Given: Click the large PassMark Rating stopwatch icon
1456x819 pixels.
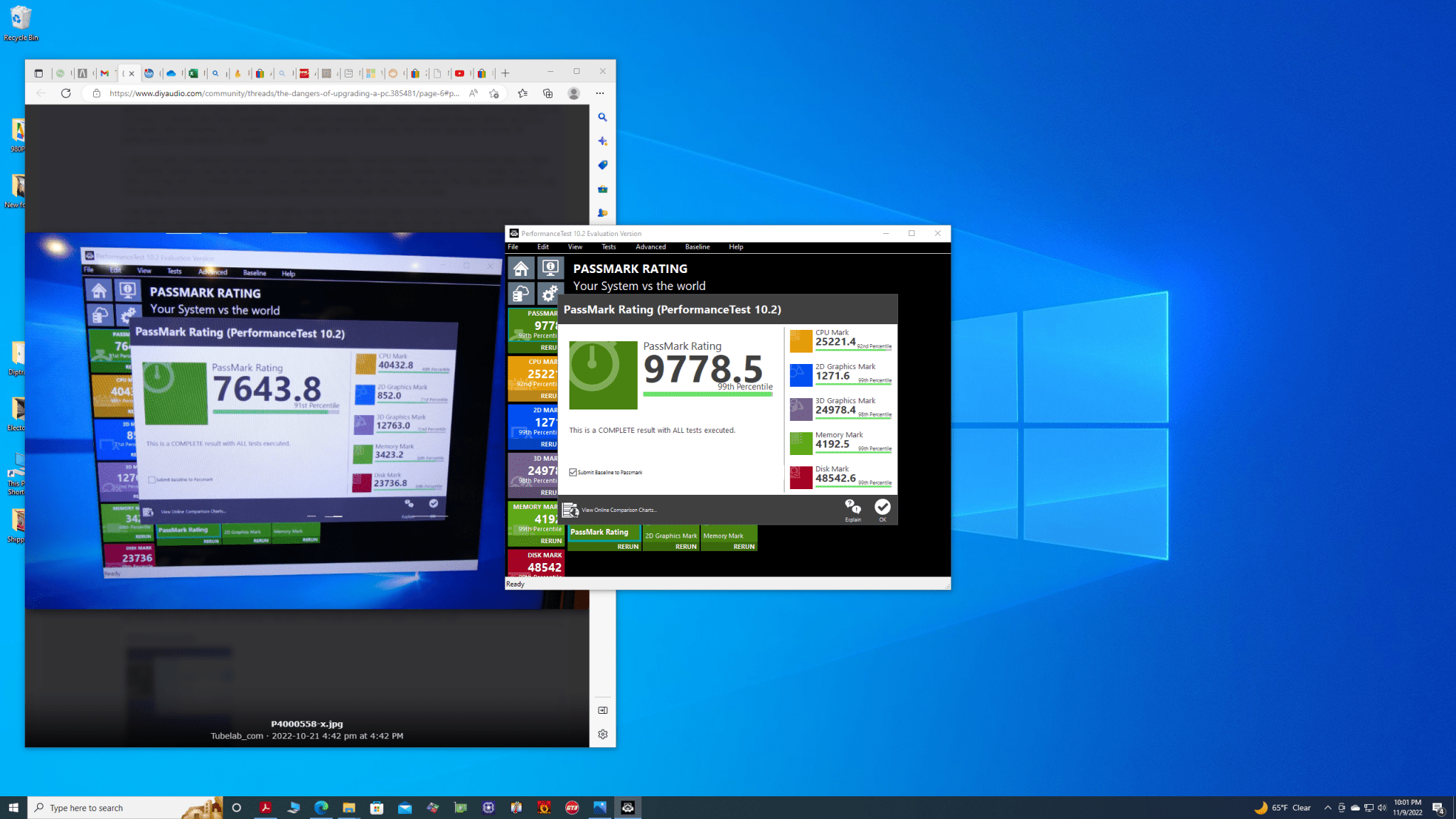Looking at the screenshot, I should click(603, 375).
